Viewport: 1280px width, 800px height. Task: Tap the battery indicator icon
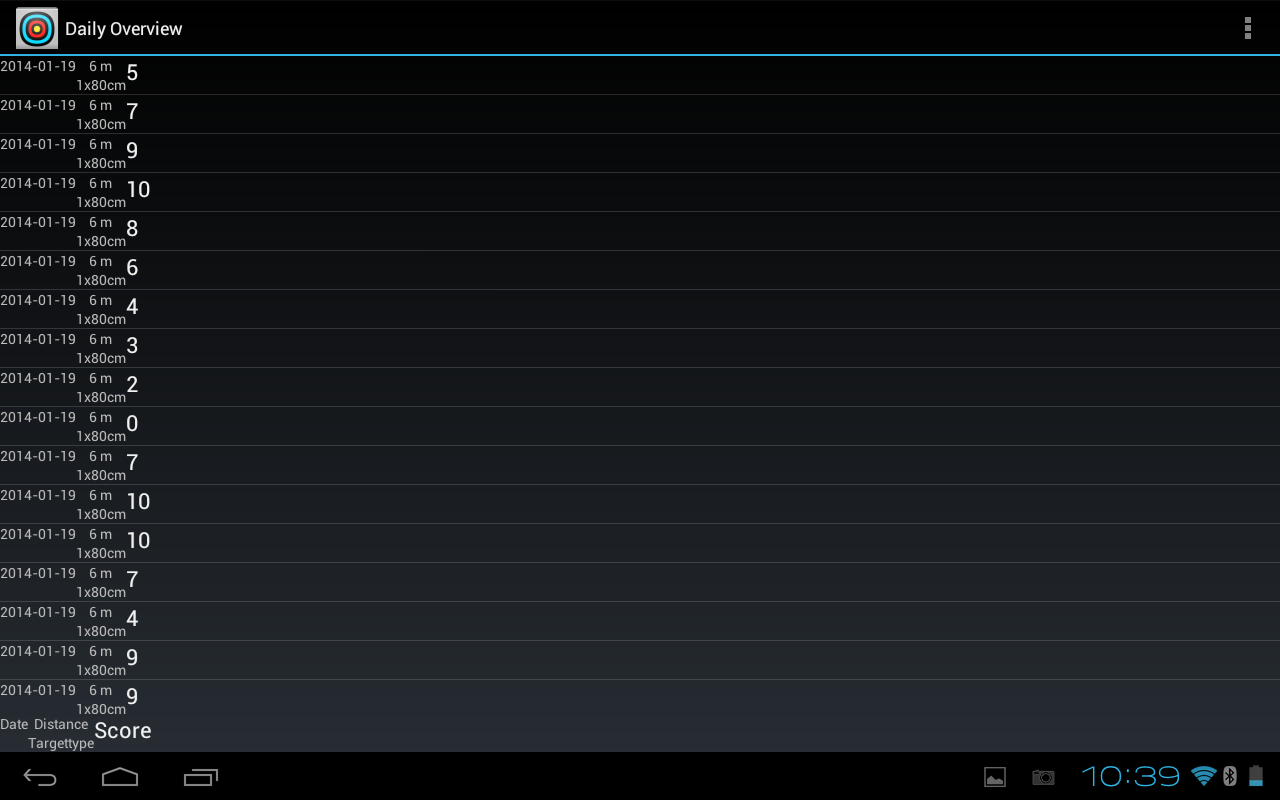[x=1256, y=776]
